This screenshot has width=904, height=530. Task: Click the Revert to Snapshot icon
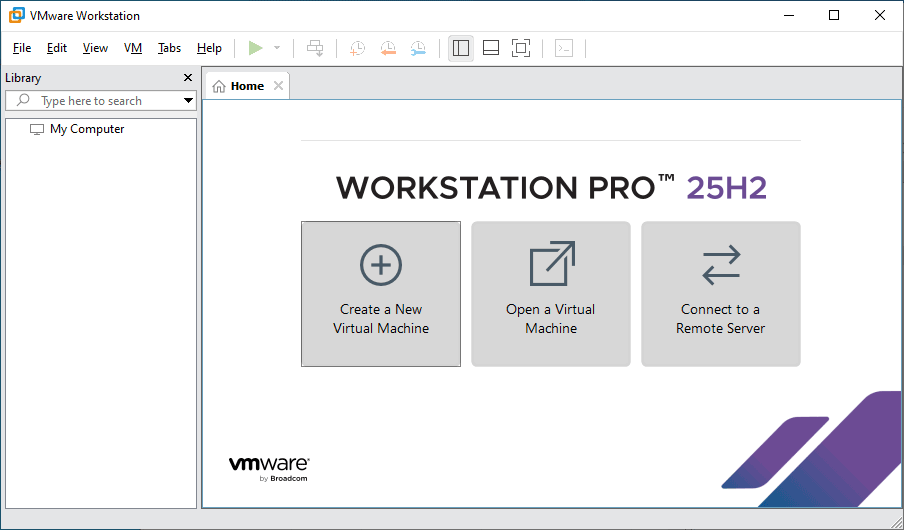388,48
